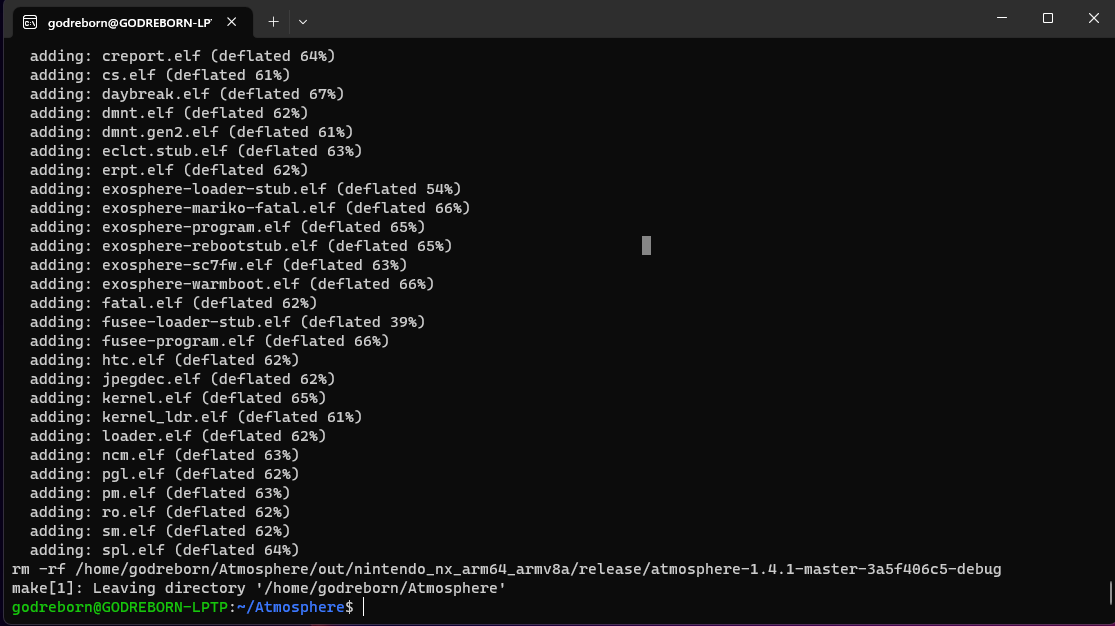Click the line 'adding: spl.elf (deflated 64%)'

(x=164, y=550)
